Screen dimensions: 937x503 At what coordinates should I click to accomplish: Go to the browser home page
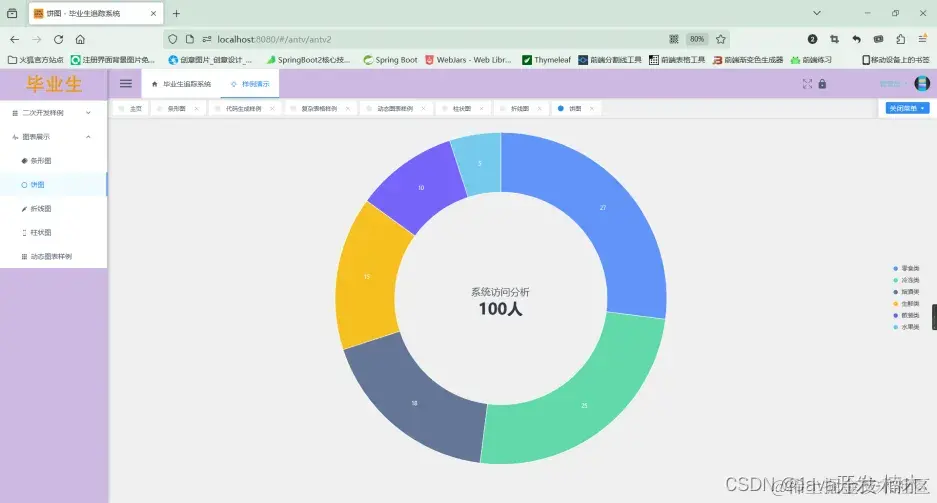coord(80,39)
